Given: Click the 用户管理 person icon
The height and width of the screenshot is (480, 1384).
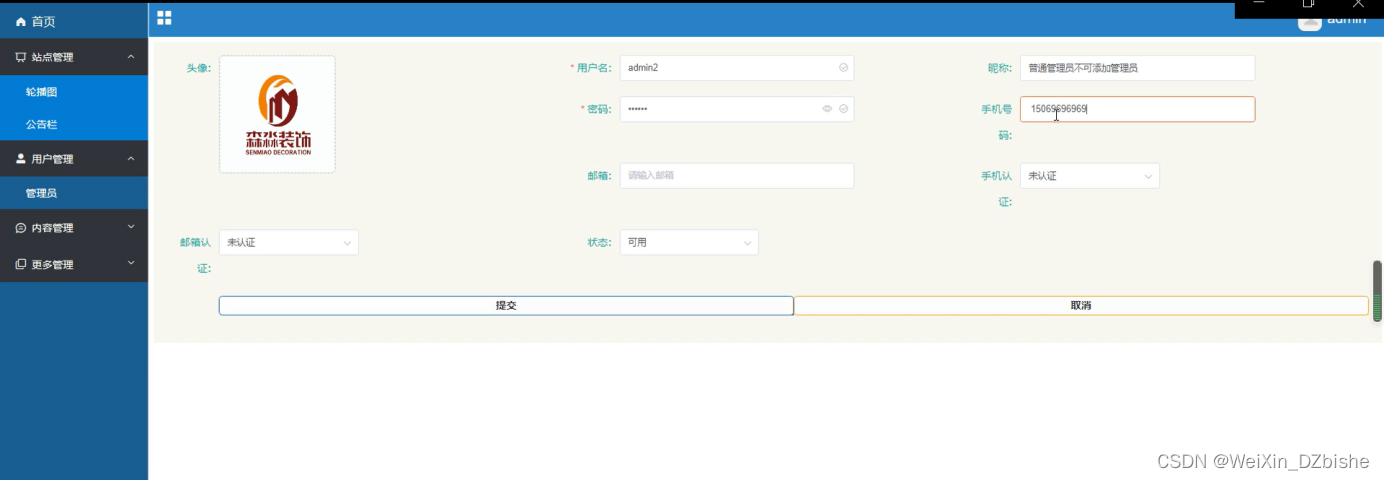Looking at the screenshot, I should pyautogui.click(x=21, y=158).
